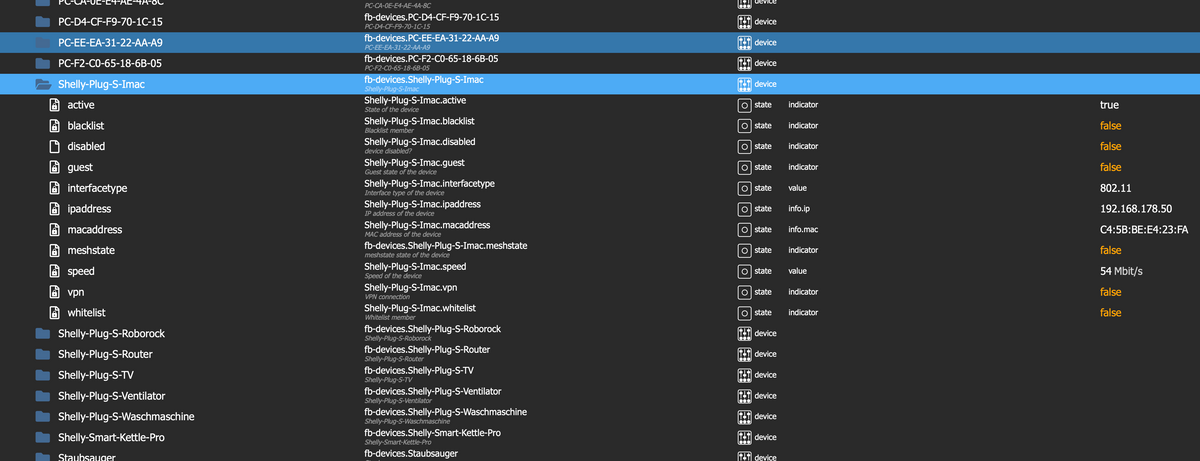Click device type icon in Shelly-Plug-S-Imac row
1200x461 pixels.
[743, 84]
